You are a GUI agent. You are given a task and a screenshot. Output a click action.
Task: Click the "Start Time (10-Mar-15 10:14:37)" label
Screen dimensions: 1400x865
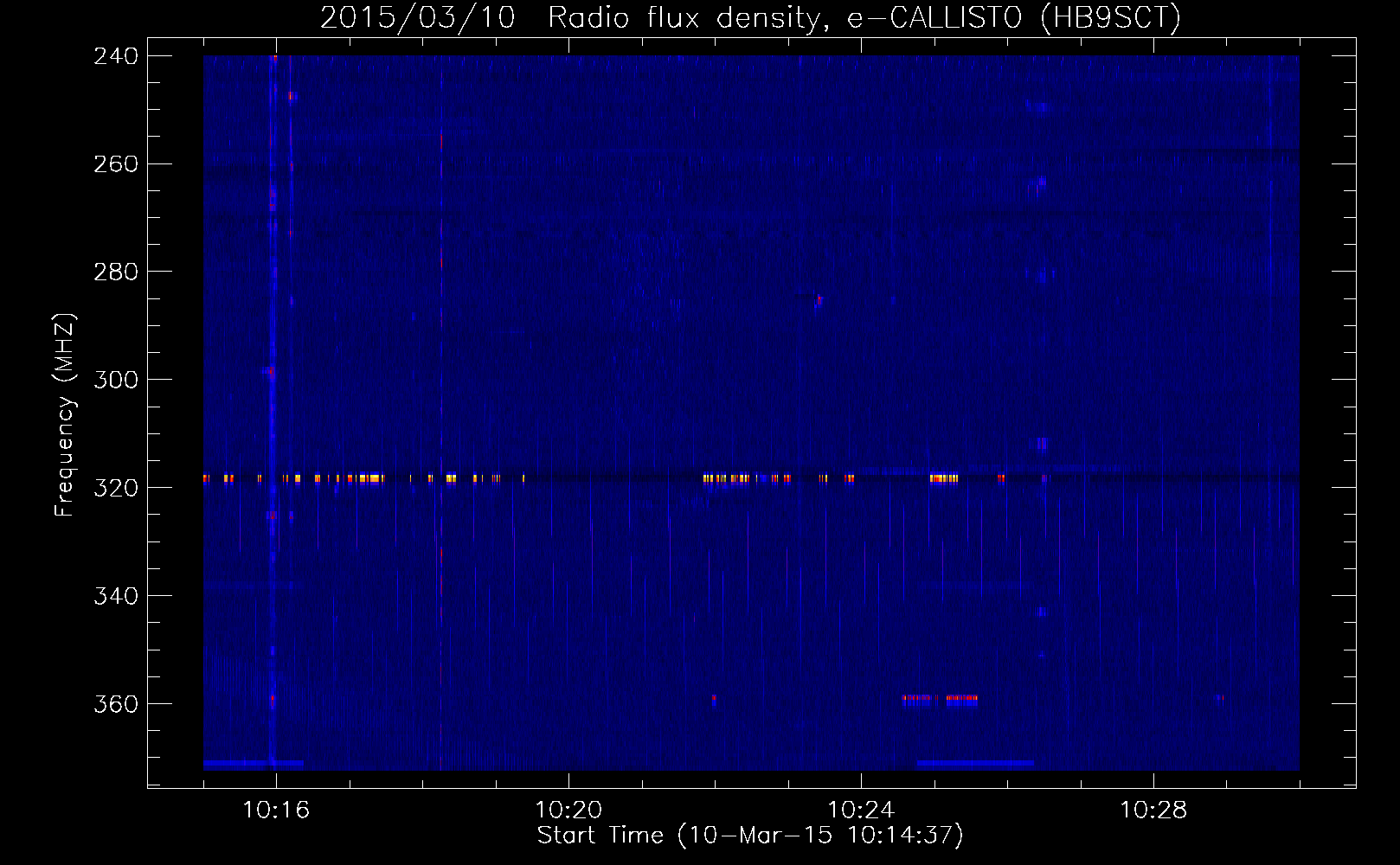pos(750,836)
